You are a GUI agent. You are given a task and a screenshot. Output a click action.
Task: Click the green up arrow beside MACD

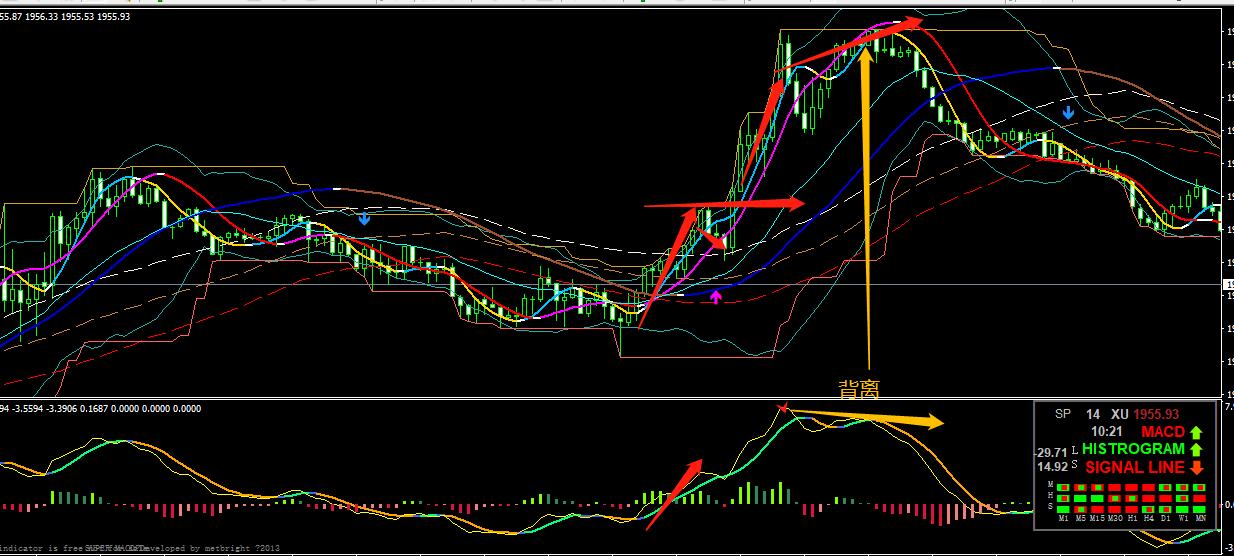click(x=1197, y=433)
